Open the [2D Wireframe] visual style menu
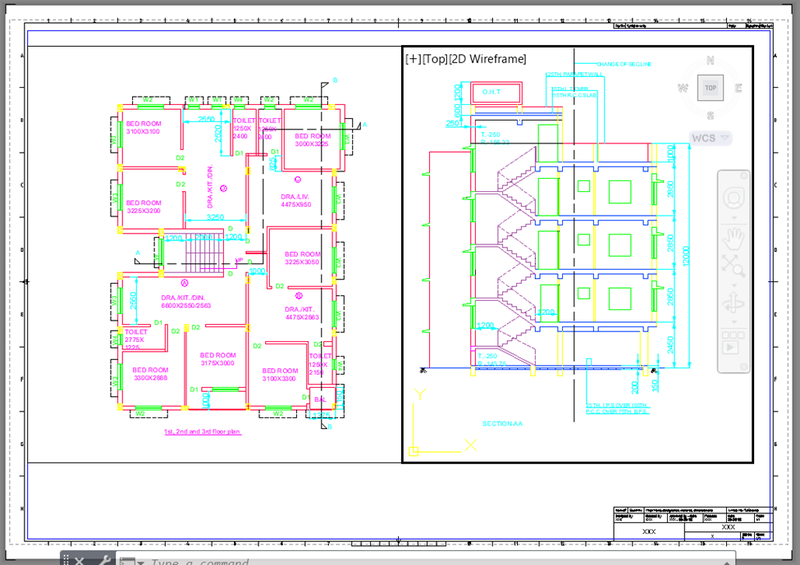The image size is (800, 565). tap(488, 59)
